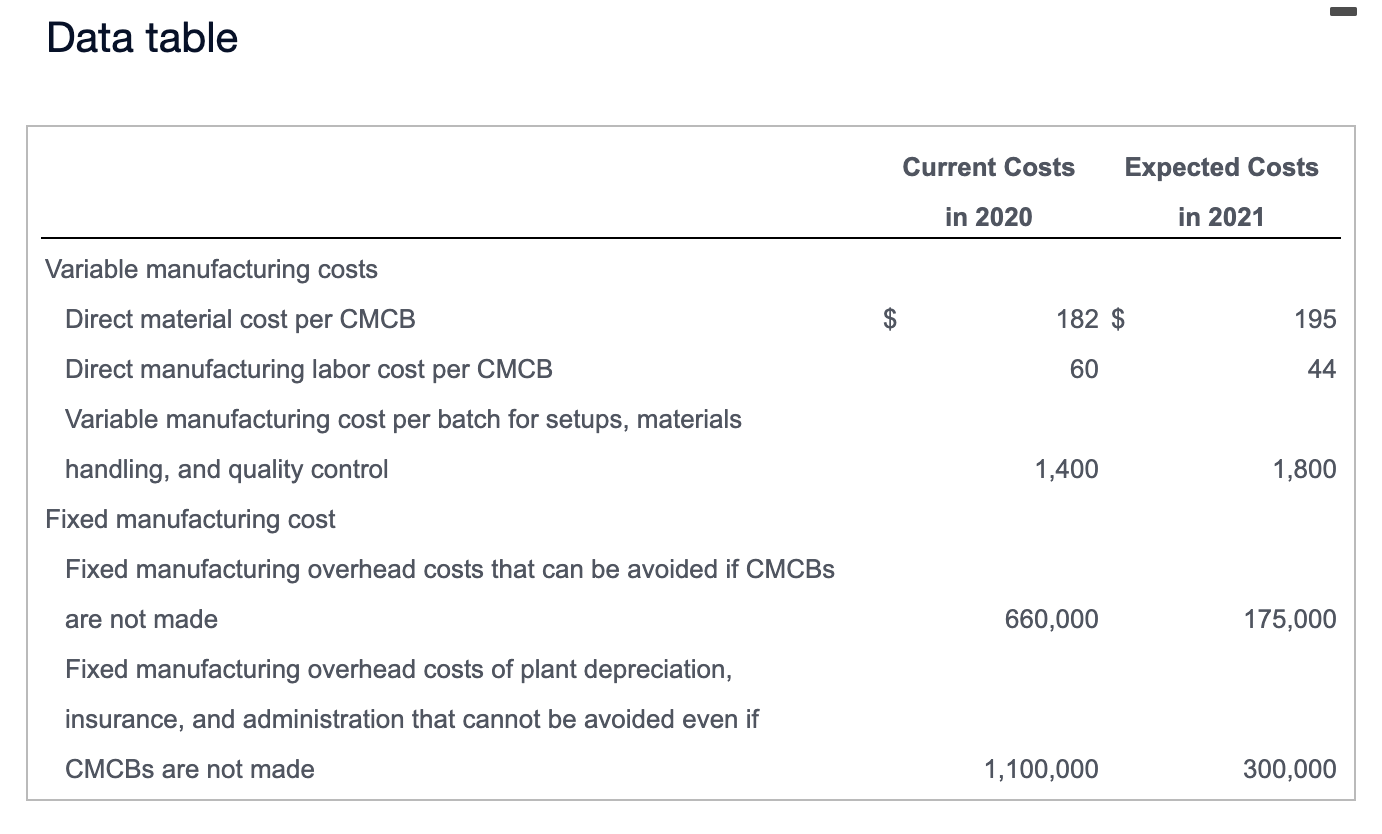The image size is (1382, 834).
Task: Click the plant depreciation and insurance row label
Action: pos(399,669)
